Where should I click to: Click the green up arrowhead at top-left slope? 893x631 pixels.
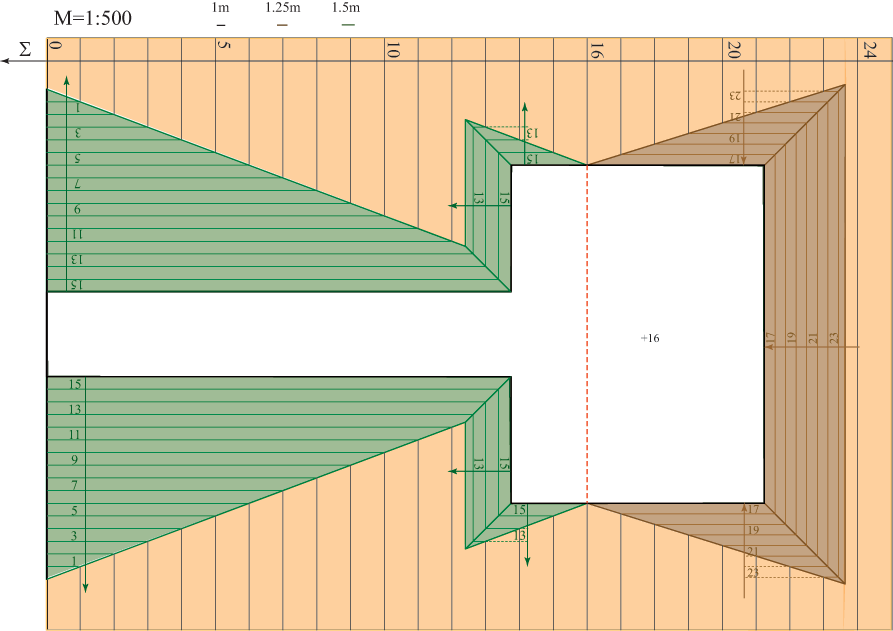[66, 79]
